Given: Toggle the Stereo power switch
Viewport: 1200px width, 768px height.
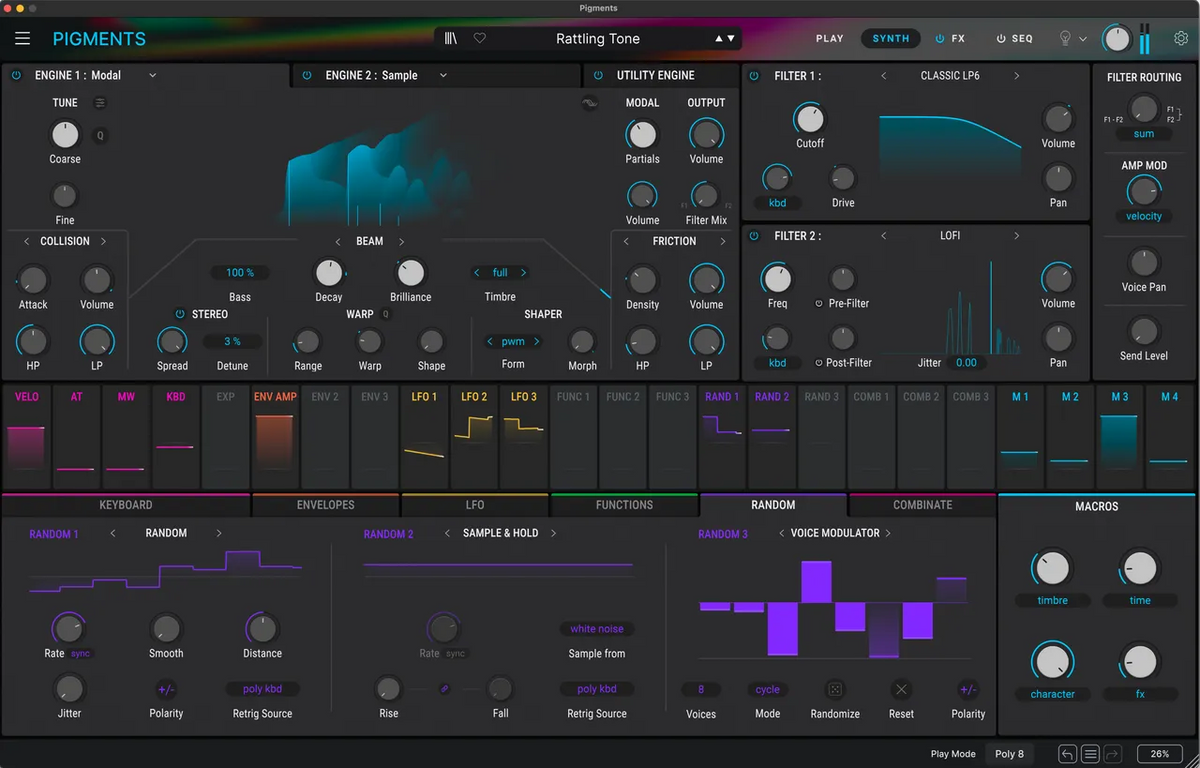Looking at the screenshot, I should [x=180, y=314].
